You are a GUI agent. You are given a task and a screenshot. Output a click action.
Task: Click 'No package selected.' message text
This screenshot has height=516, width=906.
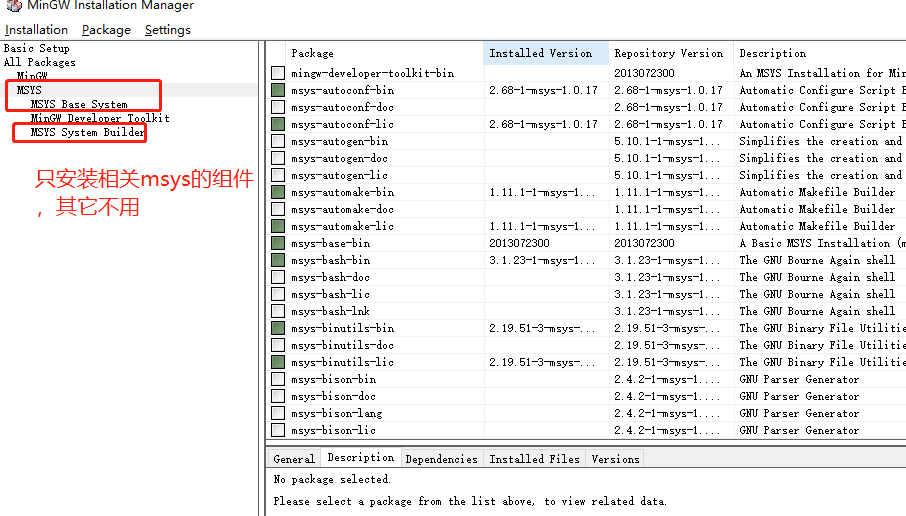coord(332,479)
